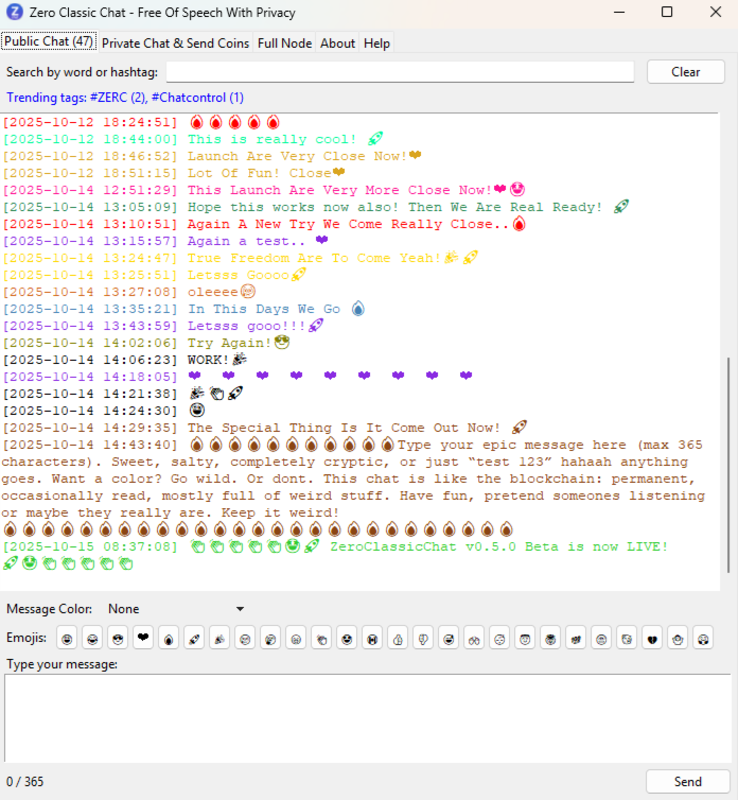Insert the grinning face emoji

pyautogui.click(x=67, y=638)
